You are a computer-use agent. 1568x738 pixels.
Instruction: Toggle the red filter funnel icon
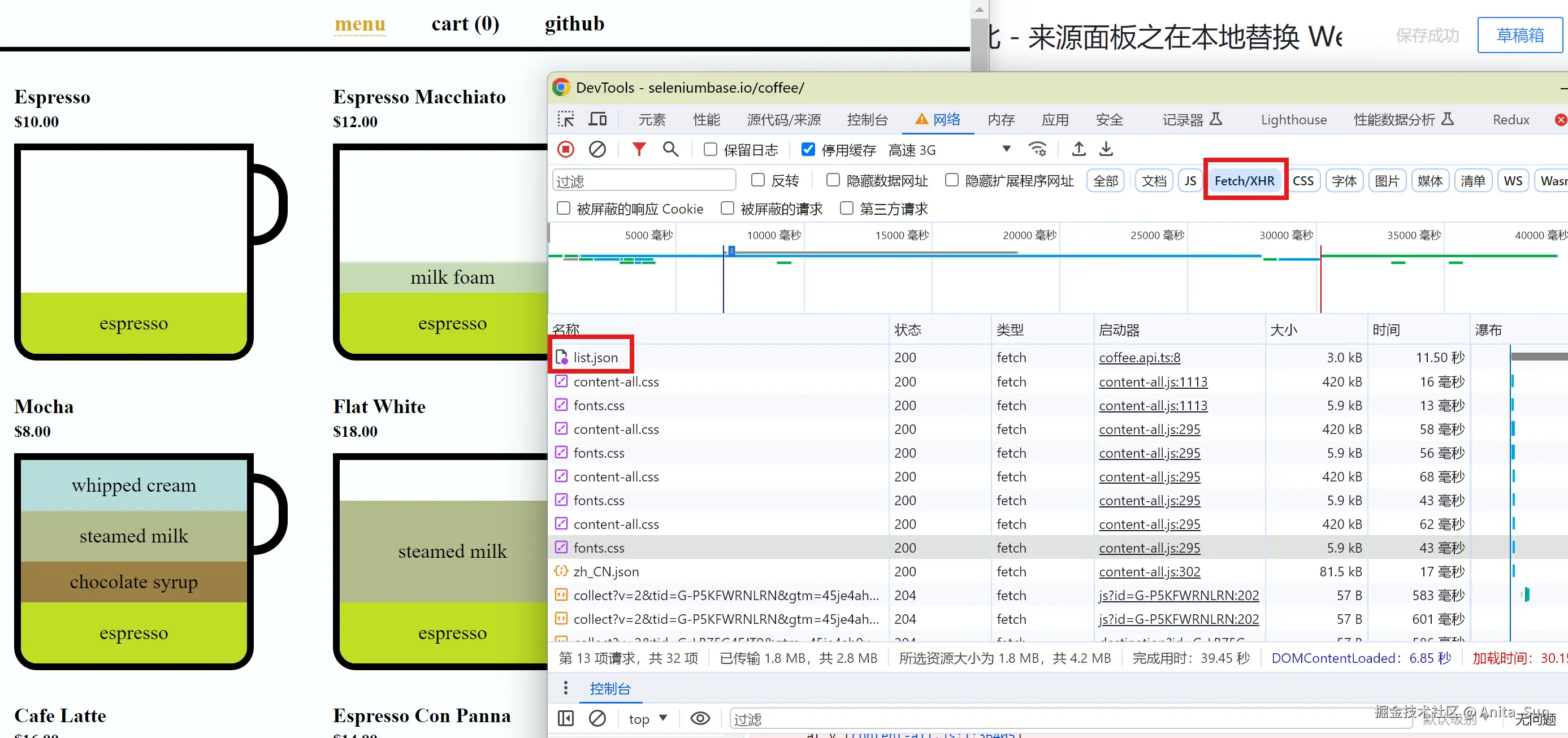[639, 149]
